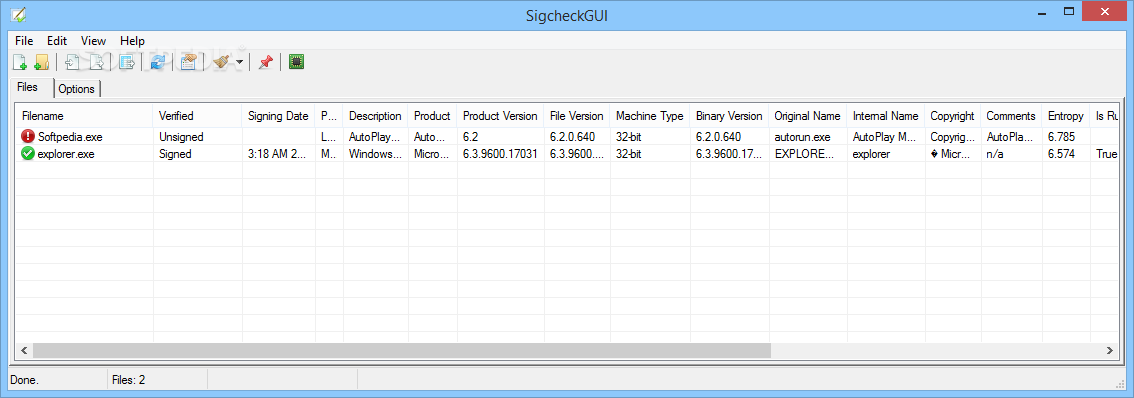The width and height of the screenshot is (1134, 398).
Task: Click the entropy value 6.574
Action: pyautogui.click(x=1061, y=153)
